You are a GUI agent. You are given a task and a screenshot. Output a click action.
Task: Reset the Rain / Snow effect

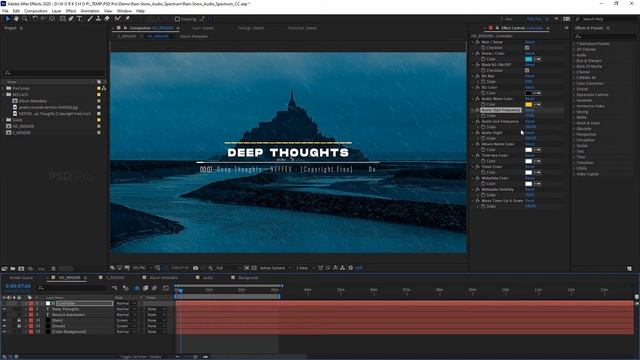coord(530,42)
